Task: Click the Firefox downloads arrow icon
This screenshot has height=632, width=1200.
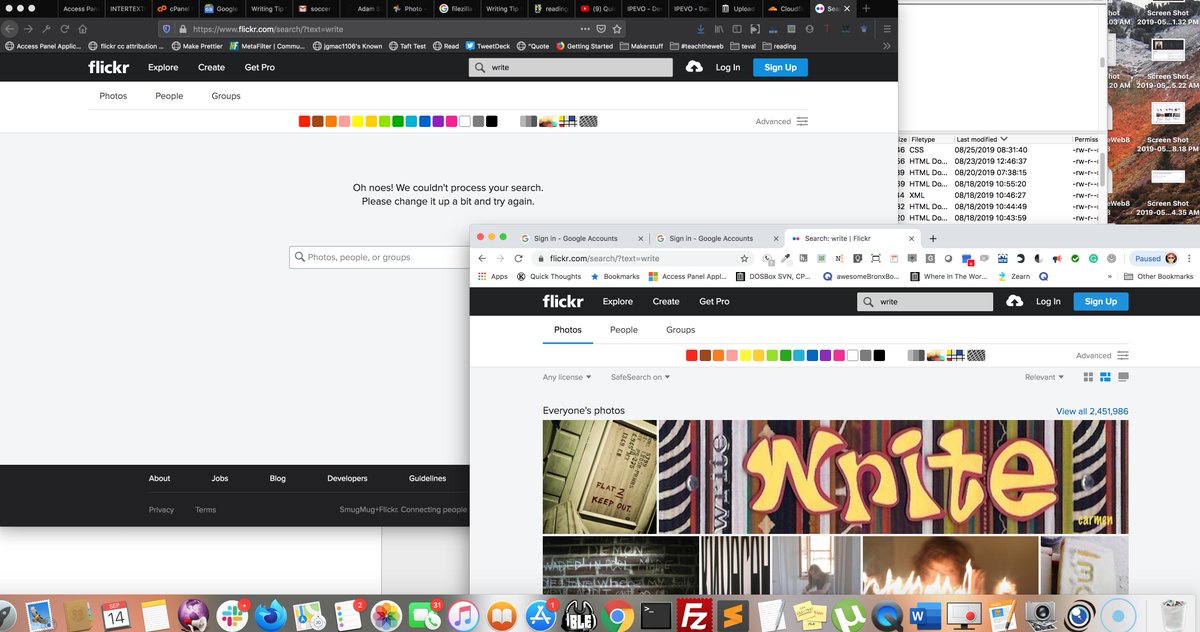Action: tap(701, 29)
